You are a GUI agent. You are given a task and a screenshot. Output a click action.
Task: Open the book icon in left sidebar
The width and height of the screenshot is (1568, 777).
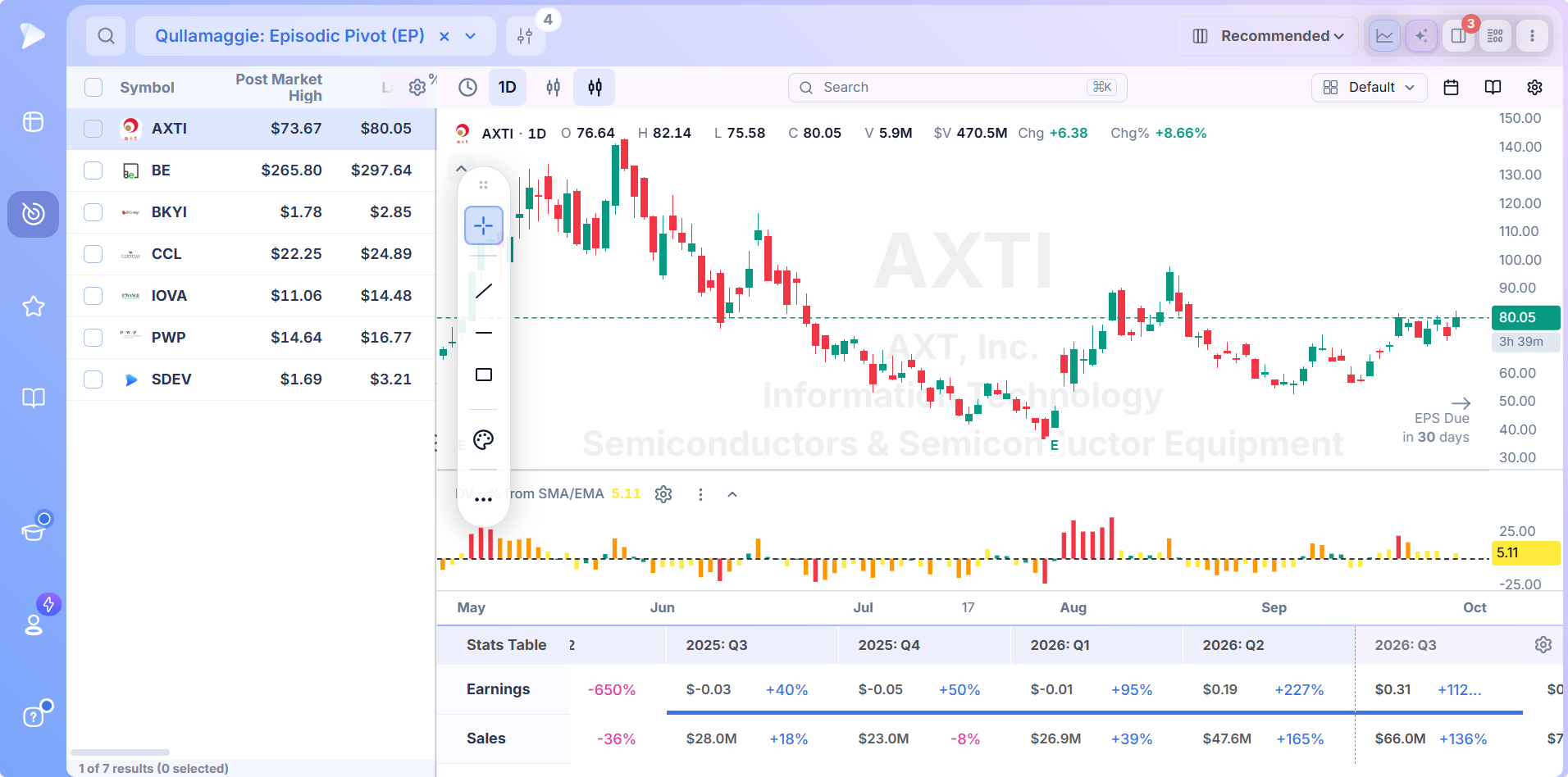point(34,398)
